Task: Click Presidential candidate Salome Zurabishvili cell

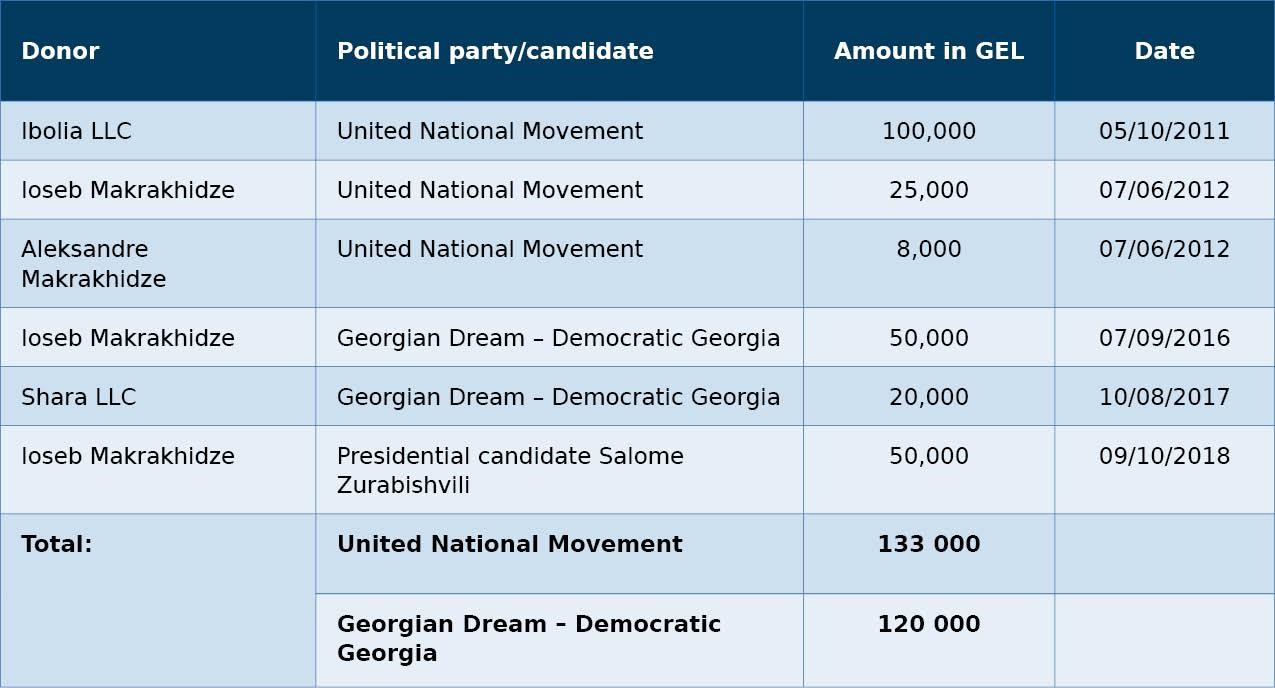Action: click(x=559, y=470)
